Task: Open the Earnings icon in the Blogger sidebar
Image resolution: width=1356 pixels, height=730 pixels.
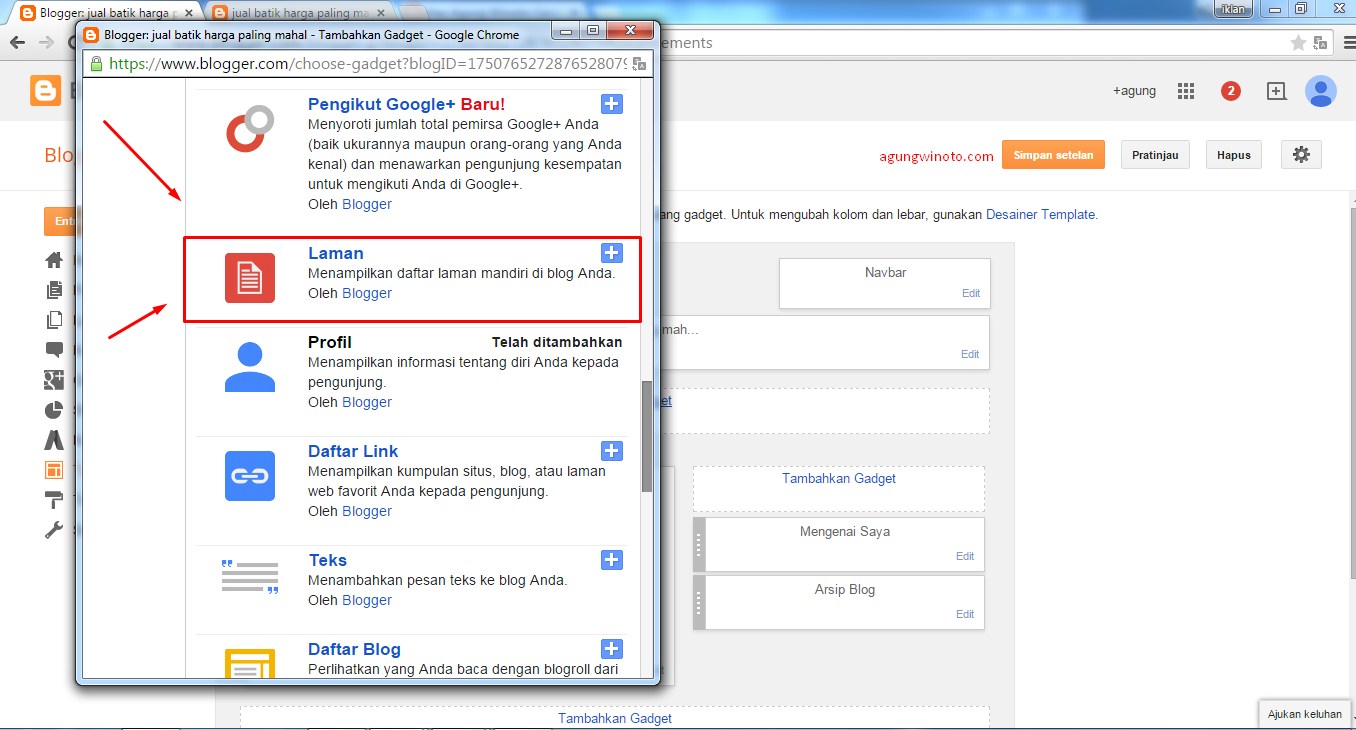Action: pyautogui.click(x=54, y=440)
